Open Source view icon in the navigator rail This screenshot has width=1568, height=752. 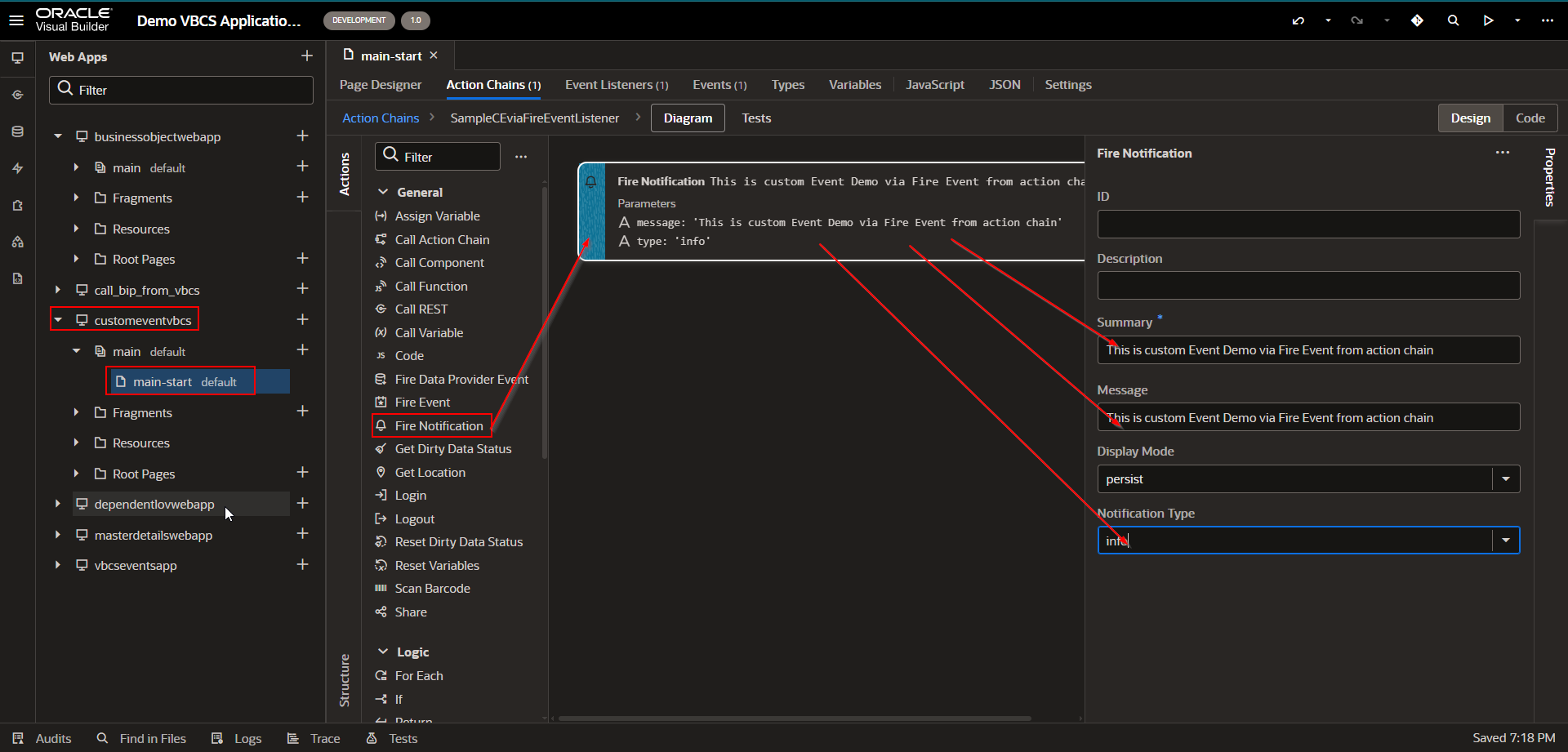17,278
